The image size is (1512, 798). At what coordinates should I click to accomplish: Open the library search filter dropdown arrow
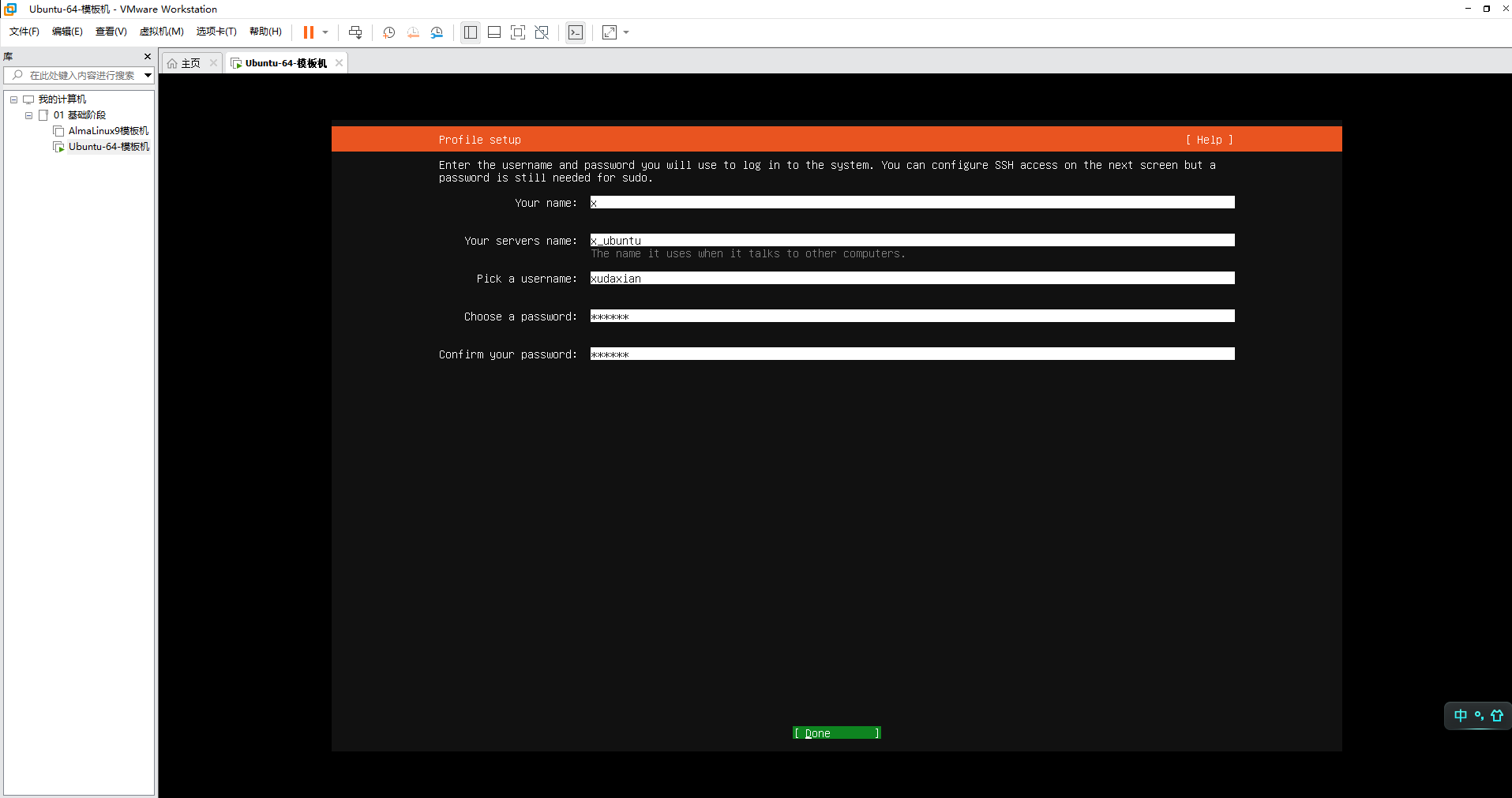pyautogui.click(x=148, y=76)
